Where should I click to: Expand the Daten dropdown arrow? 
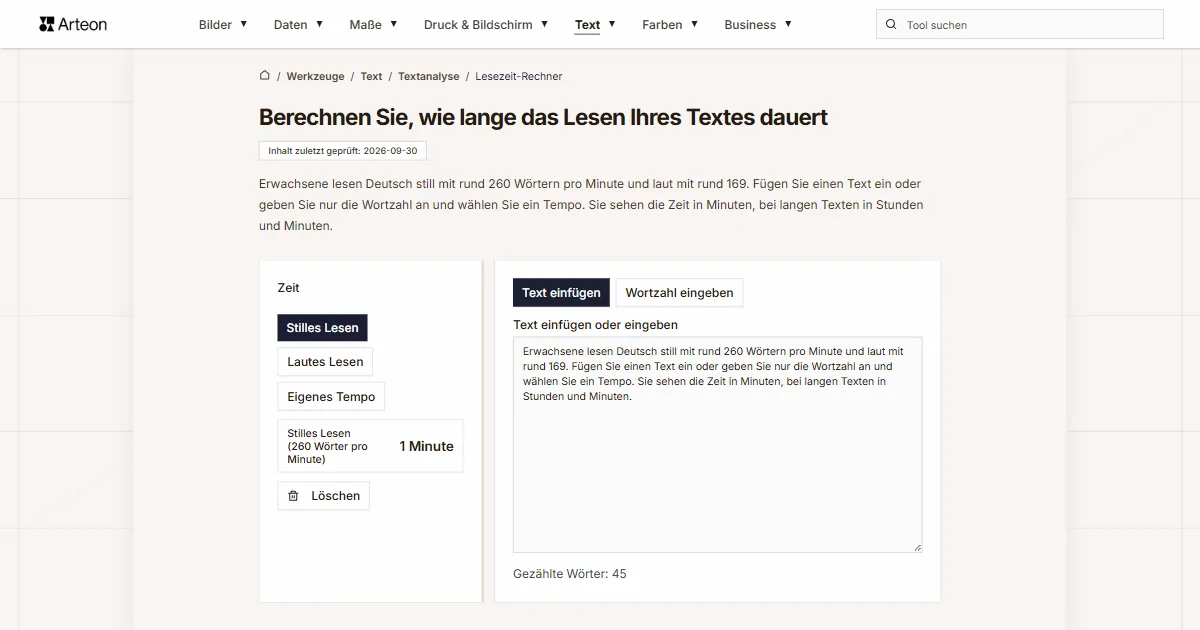pos(319,24)
